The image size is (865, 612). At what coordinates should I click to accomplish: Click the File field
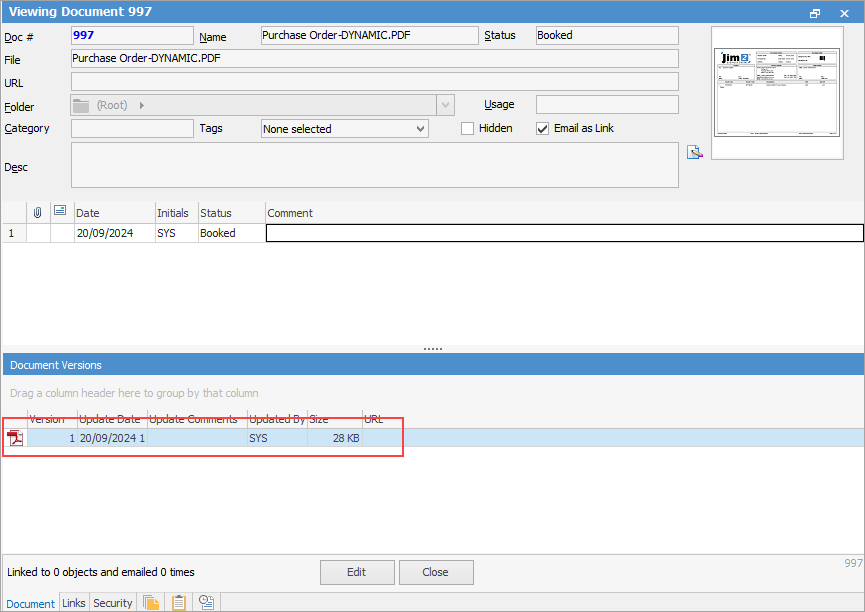375,58
